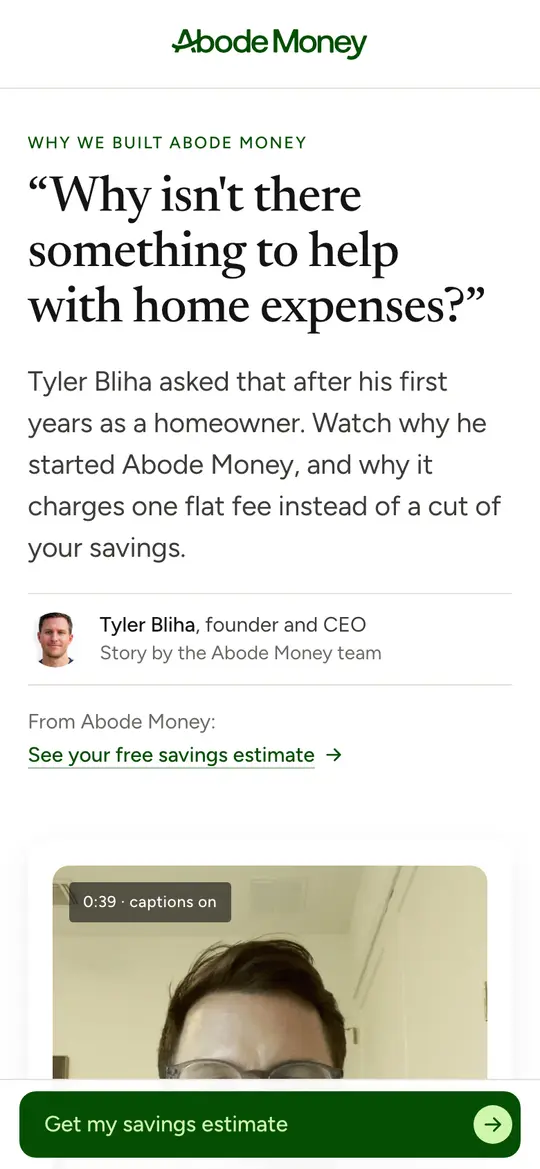
Task: Click the stylized A in the Abode logo
Action: [183, 42]
